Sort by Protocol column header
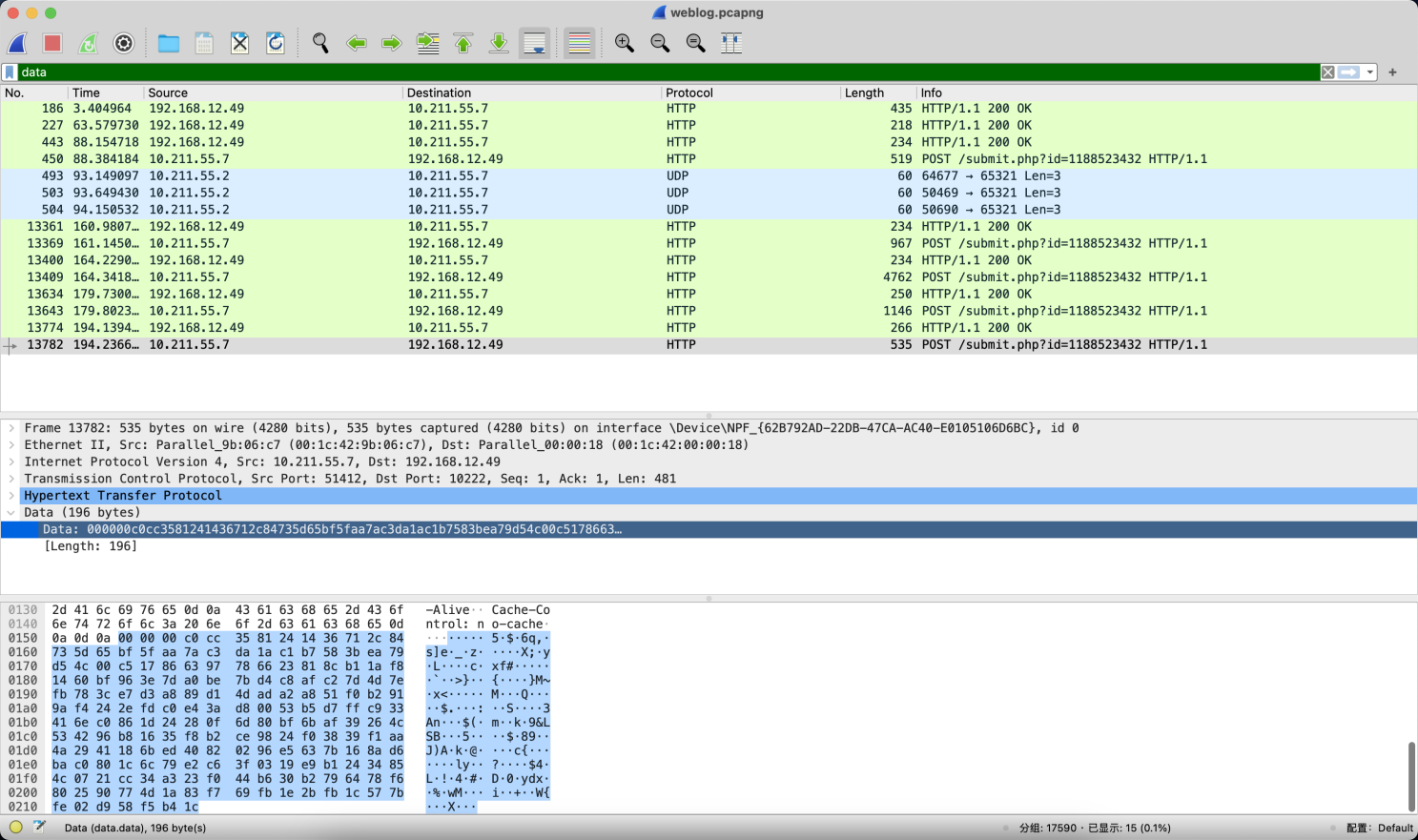1418x840 pixels. pyautogui.click(x=751, y=92)
